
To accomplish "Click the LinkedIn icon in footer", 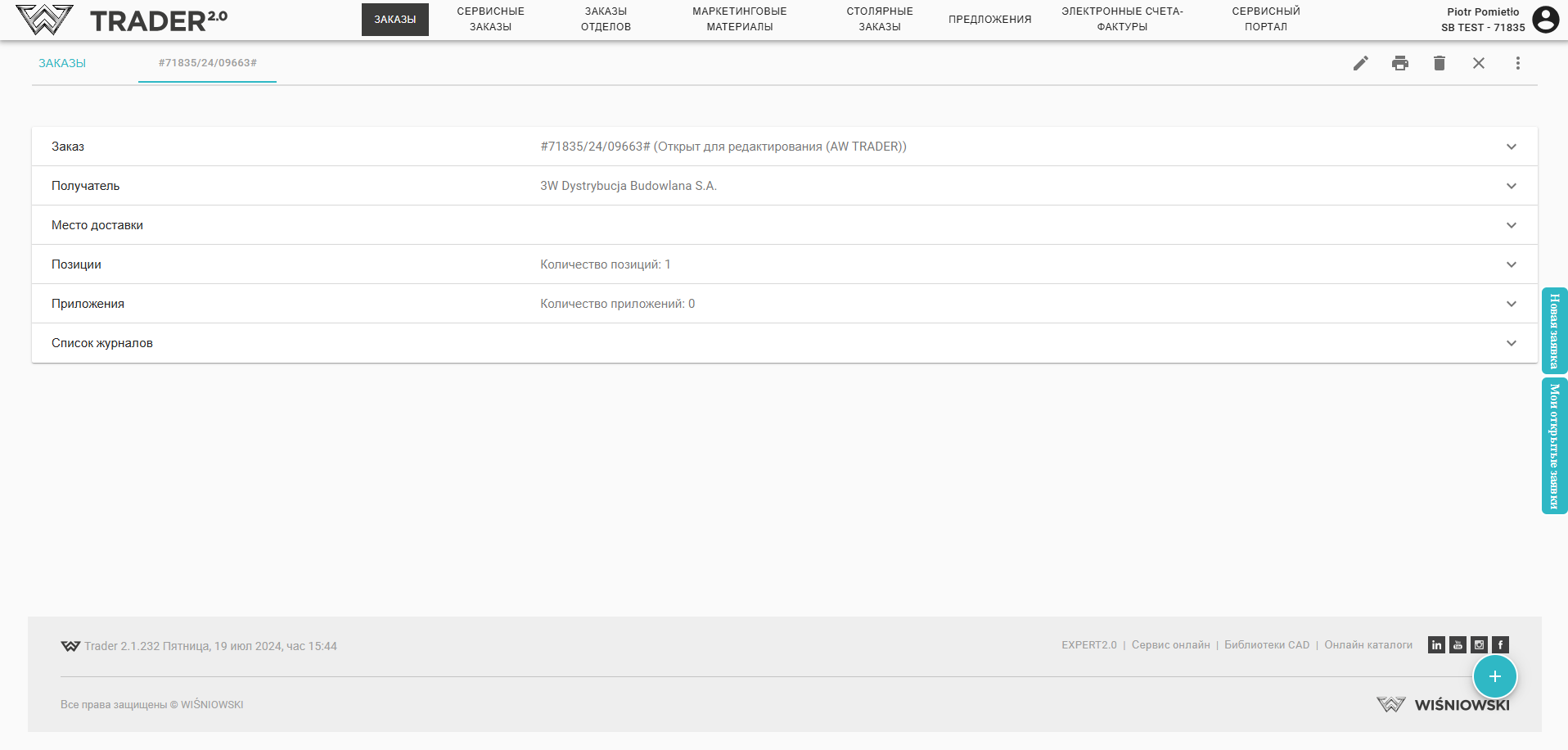I will 1436,645.
